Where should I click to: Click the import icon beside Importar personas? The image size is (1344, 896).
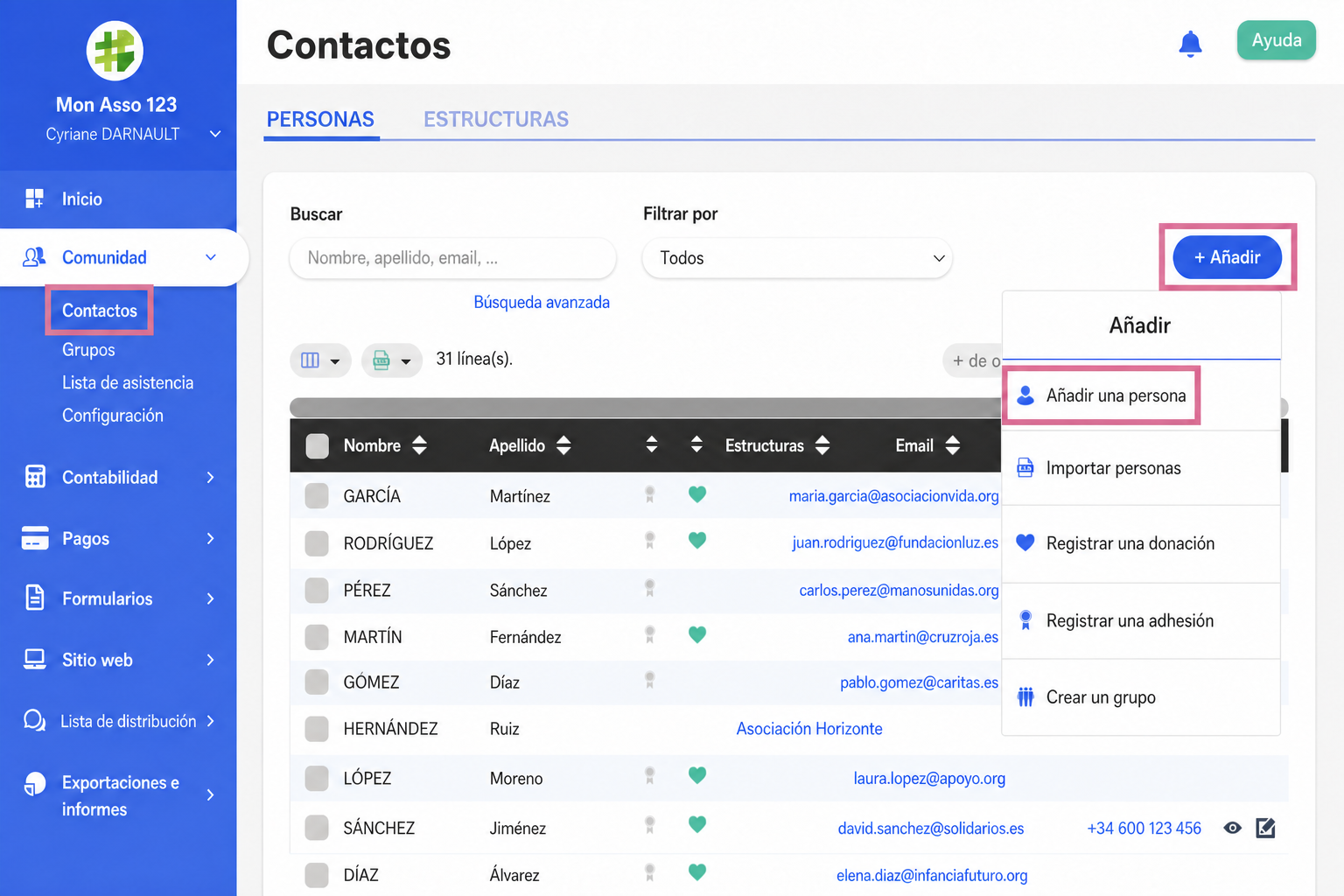pos(1025,468)
